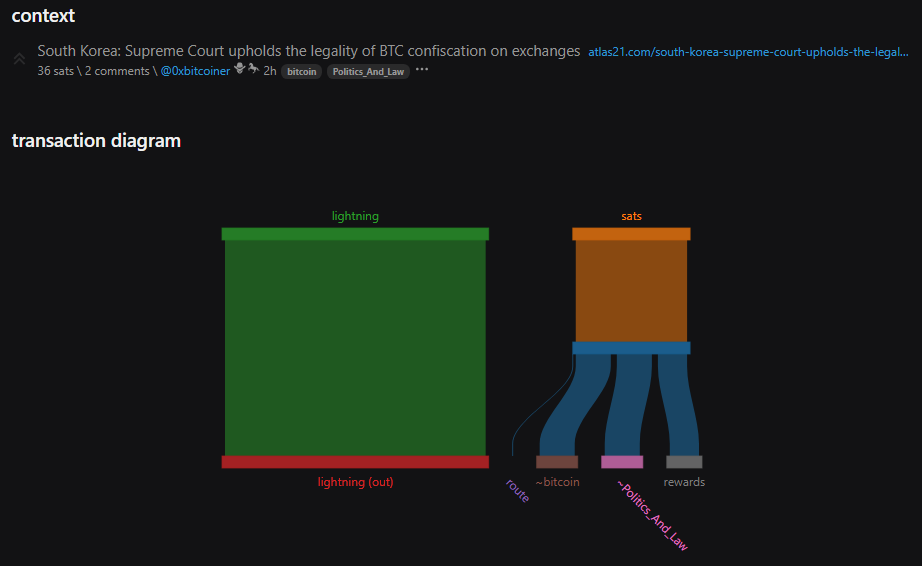Open the post title about South Korea
Image resolution: width=922 pixels, height=566 pixels.
tap(308, 51)
